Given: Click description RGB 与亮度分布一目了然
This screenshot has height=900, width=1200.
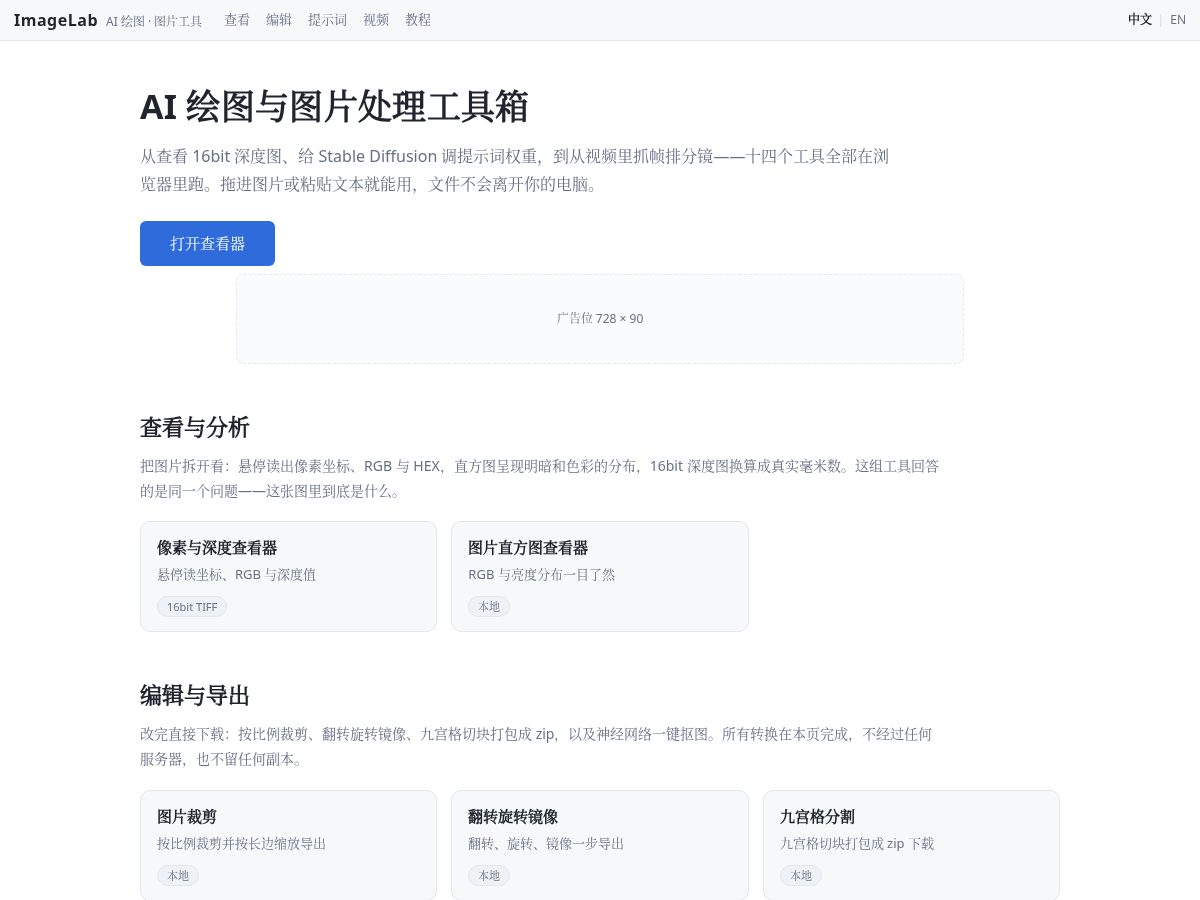Looking at the screenshot, I should pos(542,575).
